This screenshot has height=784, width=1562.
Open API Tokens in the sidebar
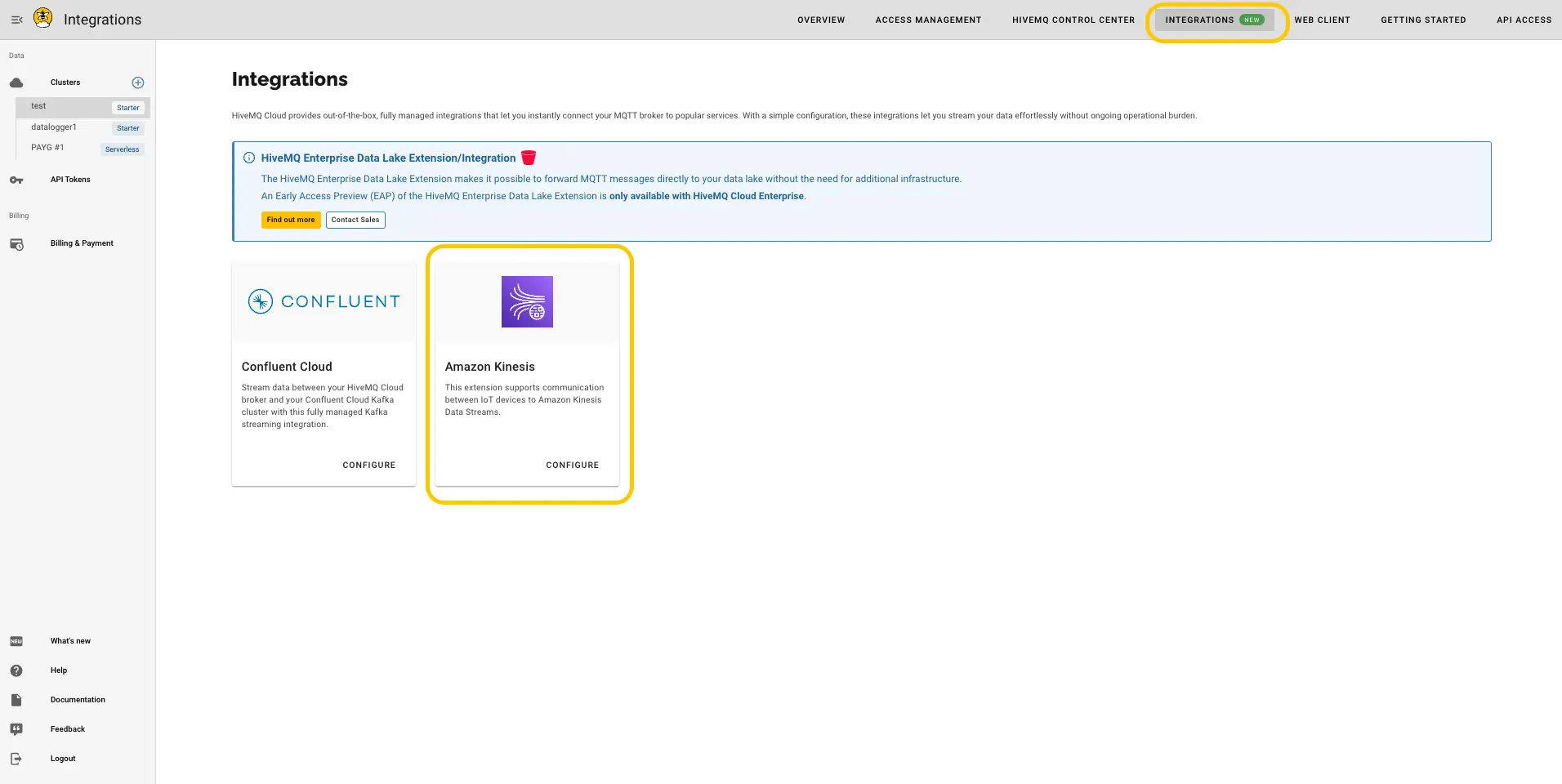pos(70,180)
